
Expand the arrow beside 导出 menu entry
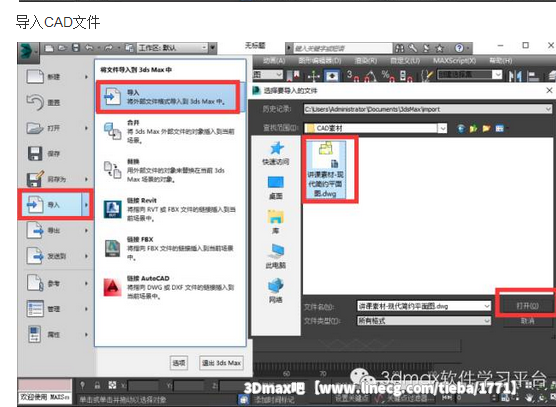pyautogui.click(x=86, y=230)
